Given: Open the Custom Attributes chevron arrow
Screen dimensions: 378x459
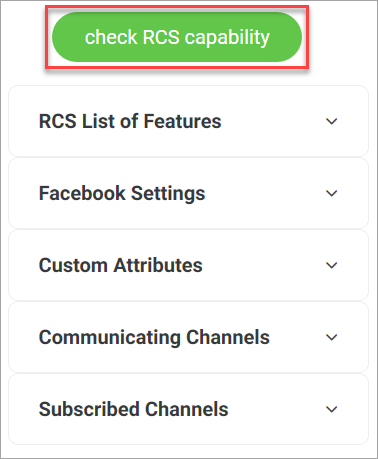Looking at the screenshot, I should coord(331,265).
